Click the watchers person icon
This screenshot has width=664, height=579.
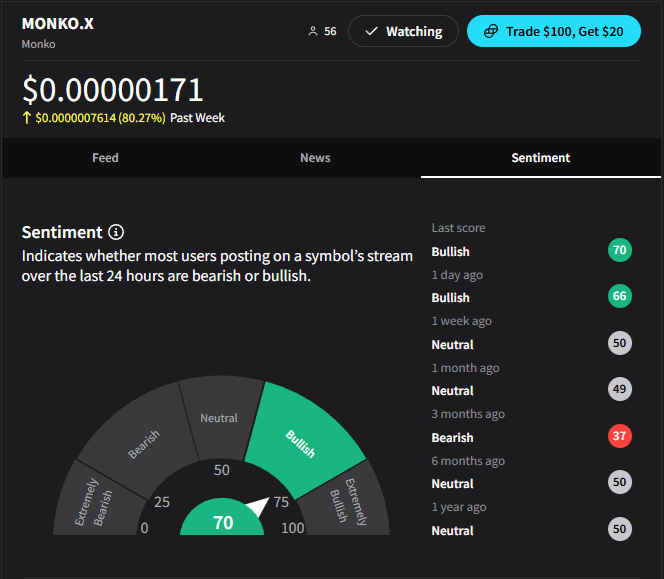point(313,31)
